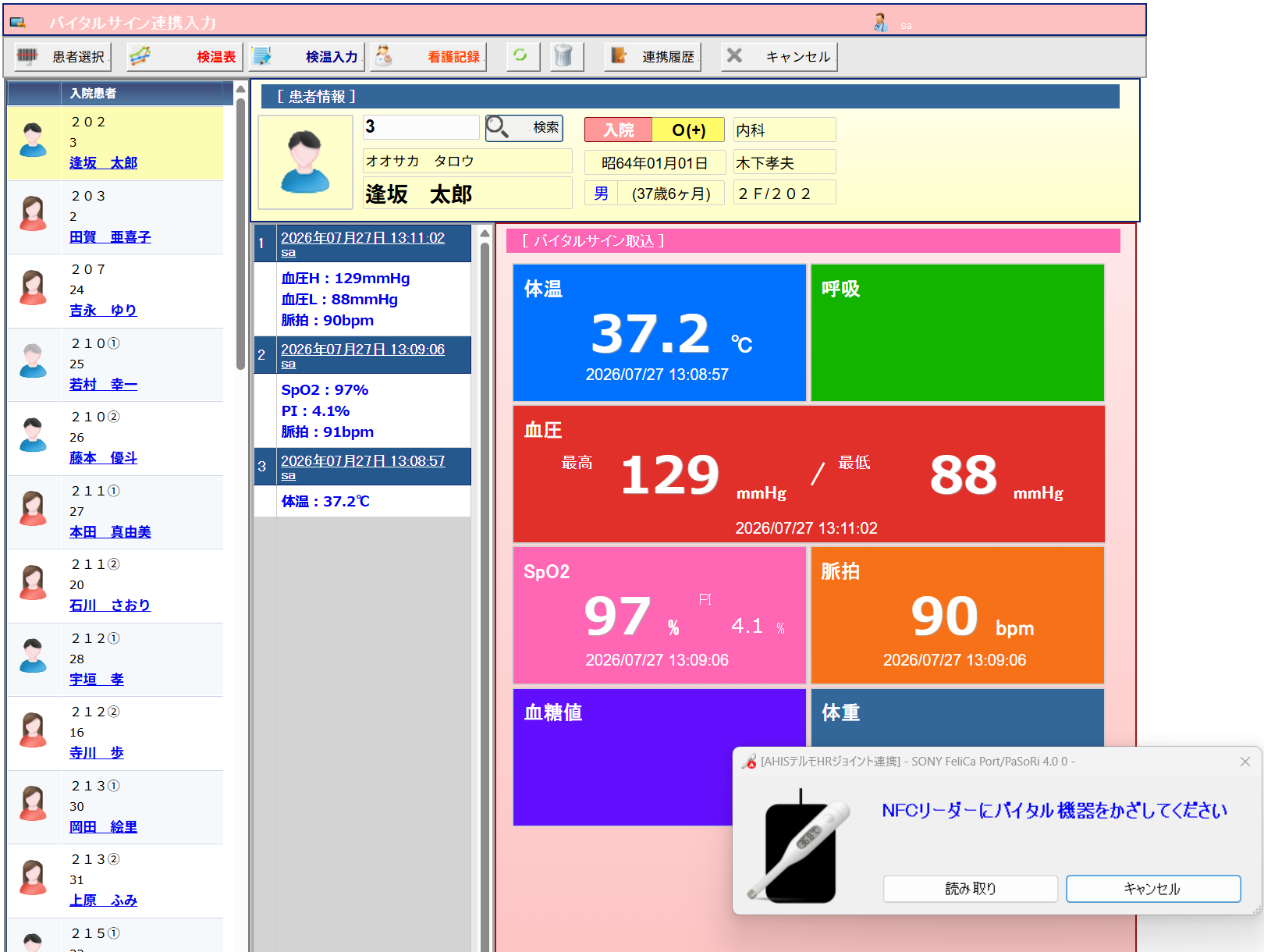Click the 患者選択 barcode toolbar button
Viewport: 1264px width, 952px height.
click(62, 56)
